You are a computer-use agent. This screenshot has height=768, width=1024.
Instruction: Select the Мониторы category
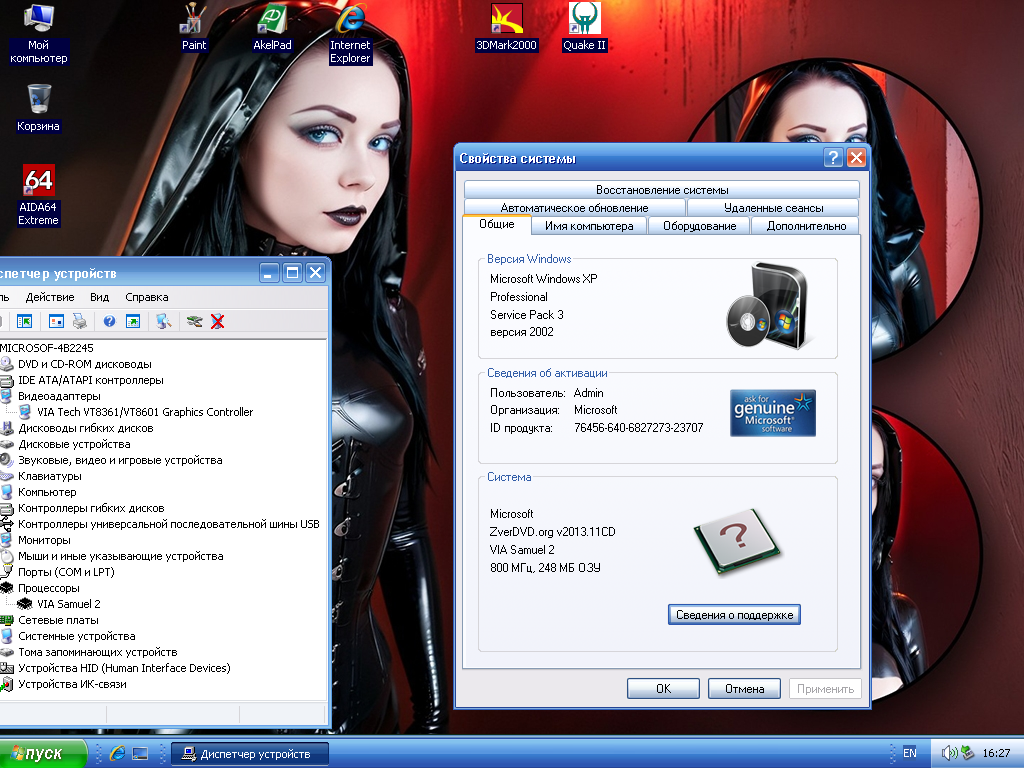click(x=44, y=540)
